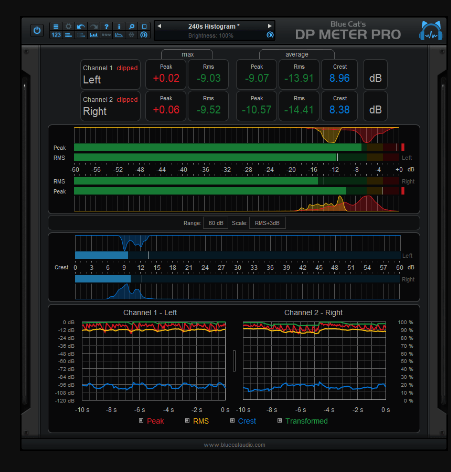Viewport: 451px width, 472px height.
Task: Click average Peak value '-9.07'
Action: point(257,78)
